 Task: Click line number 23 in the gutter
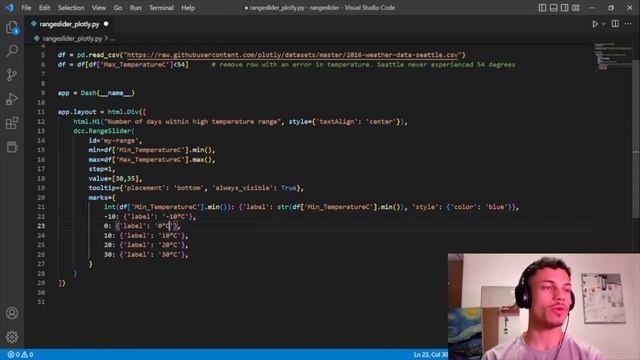point(41,226)
